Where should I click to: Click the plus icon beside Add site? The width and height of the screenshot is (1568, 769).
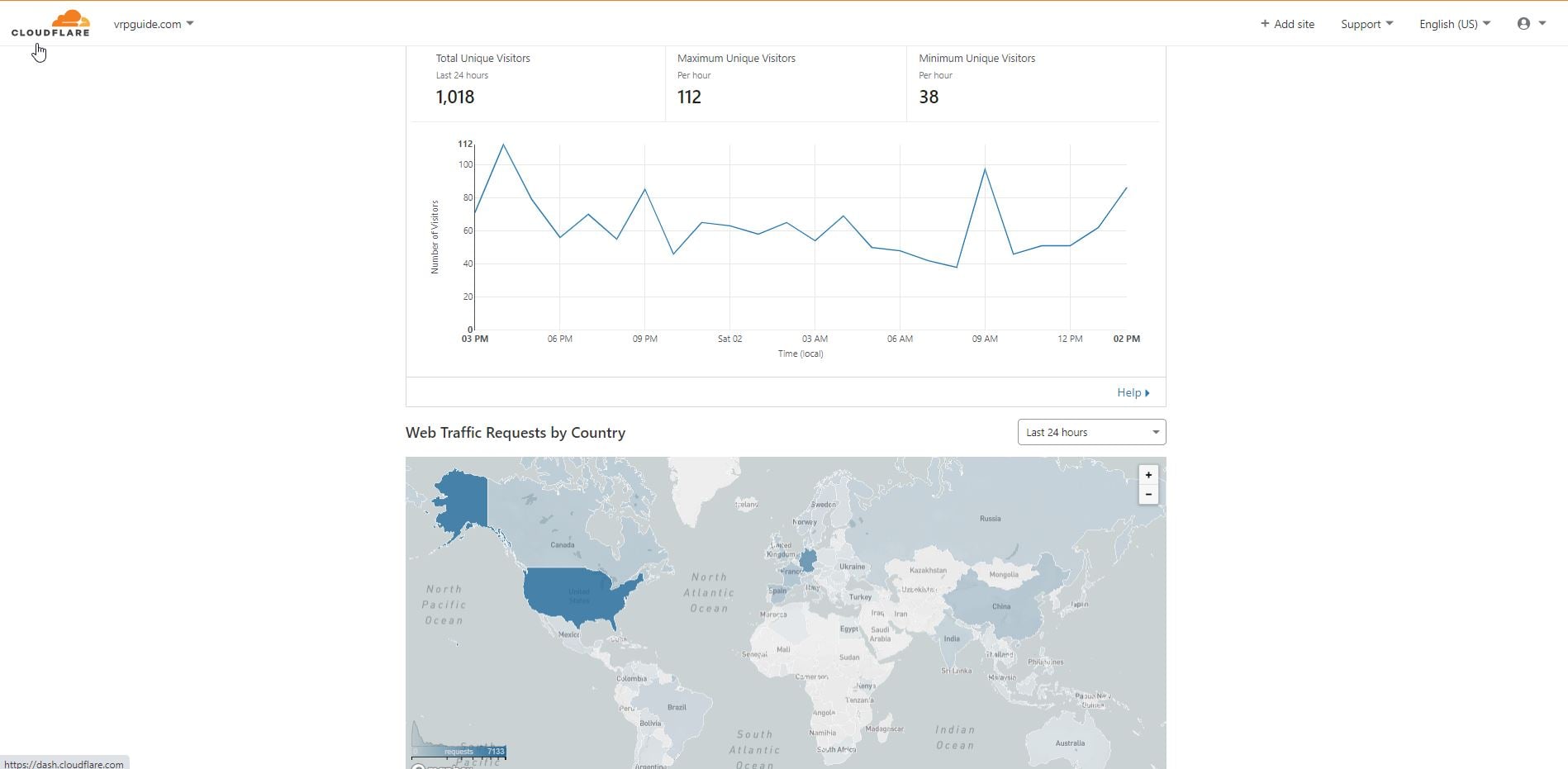coord(1264,24)
